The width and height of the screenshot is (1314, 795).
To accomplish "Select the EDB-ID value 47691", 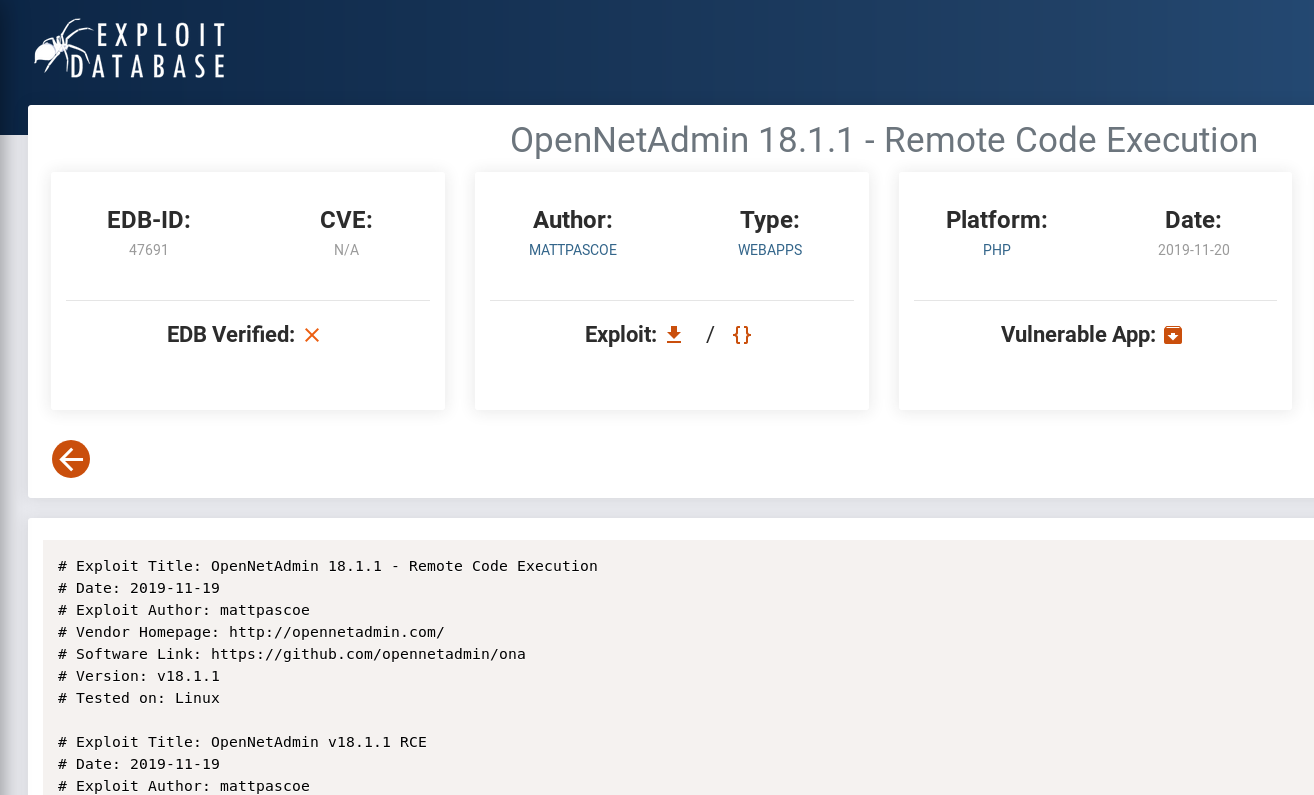I will tap(149, 250).
